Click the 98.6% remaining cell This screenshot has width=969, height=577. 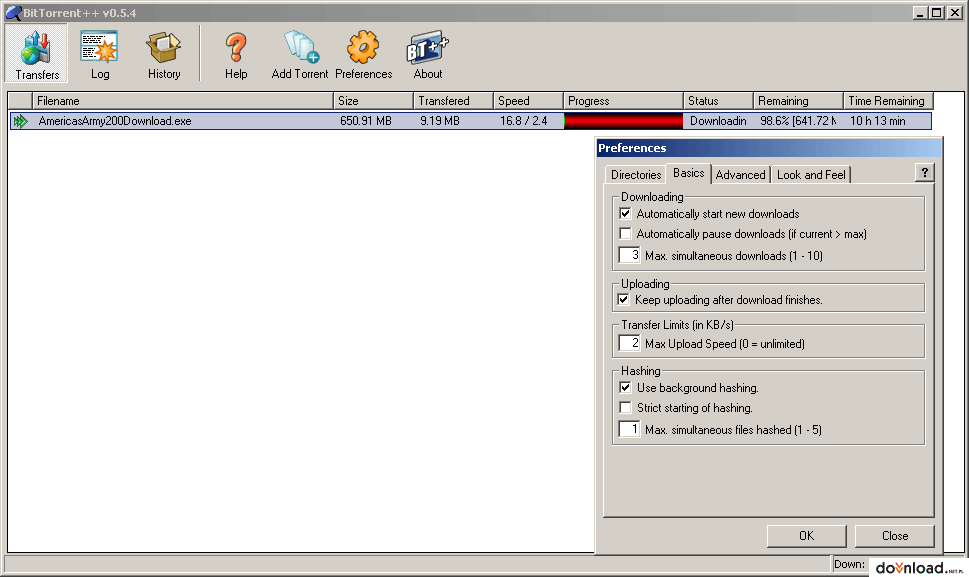[x=798, y=121]
